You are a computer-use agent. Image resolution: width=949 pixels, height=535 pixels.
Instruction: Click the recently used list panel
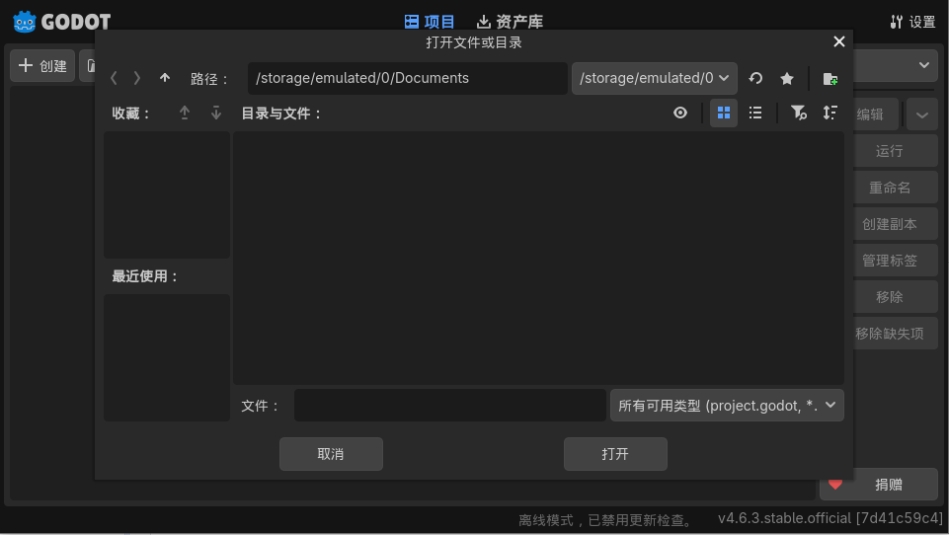tap(167, 358)
